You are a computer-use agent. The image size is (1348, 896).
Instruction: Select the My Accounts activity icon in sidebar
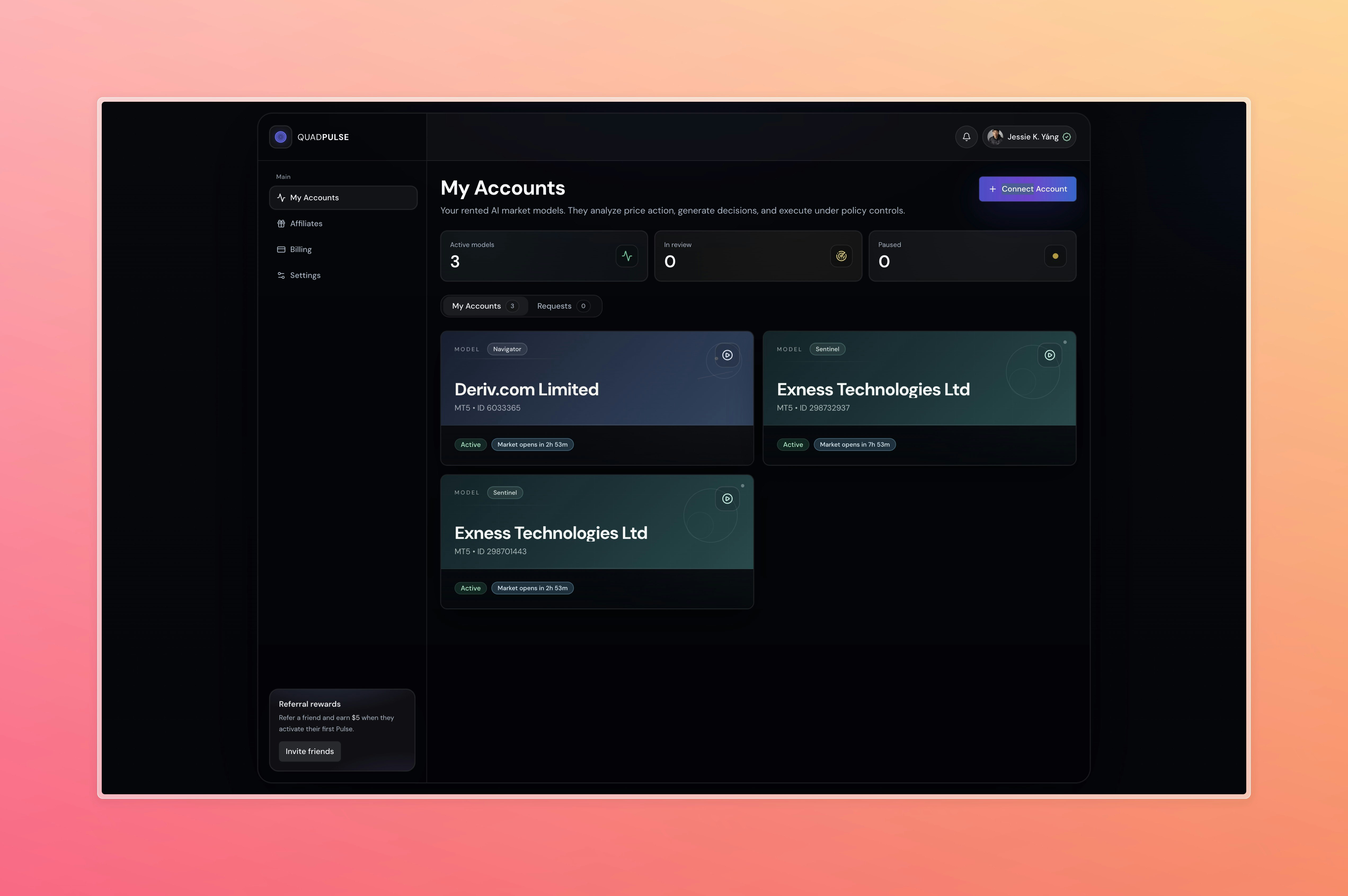(281, 197)
